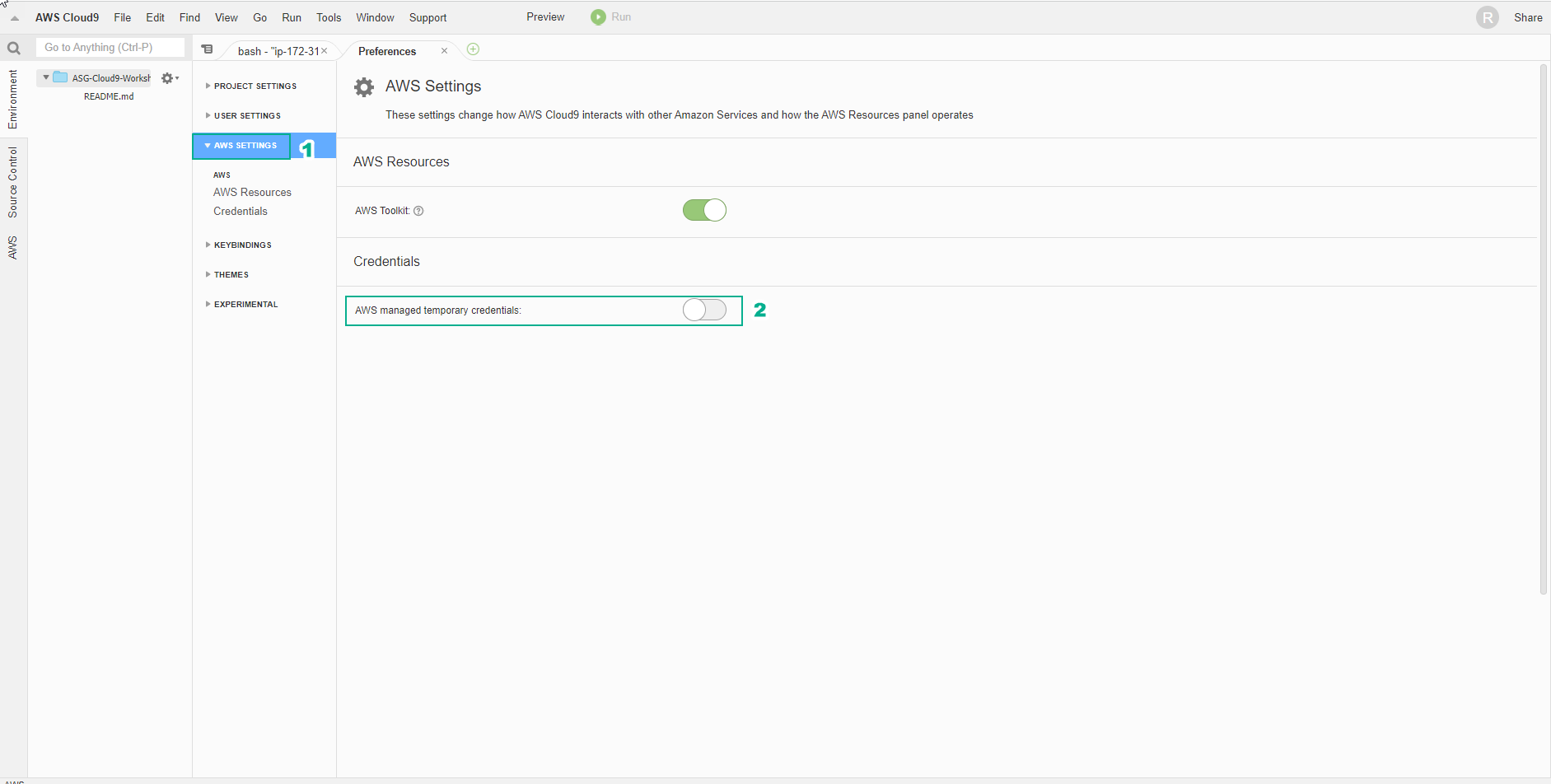Collapse the ASG-Cloud9-Workshop folder tree arrow
The width and height of the screenshot is (1551, 784).
(46, 77)
